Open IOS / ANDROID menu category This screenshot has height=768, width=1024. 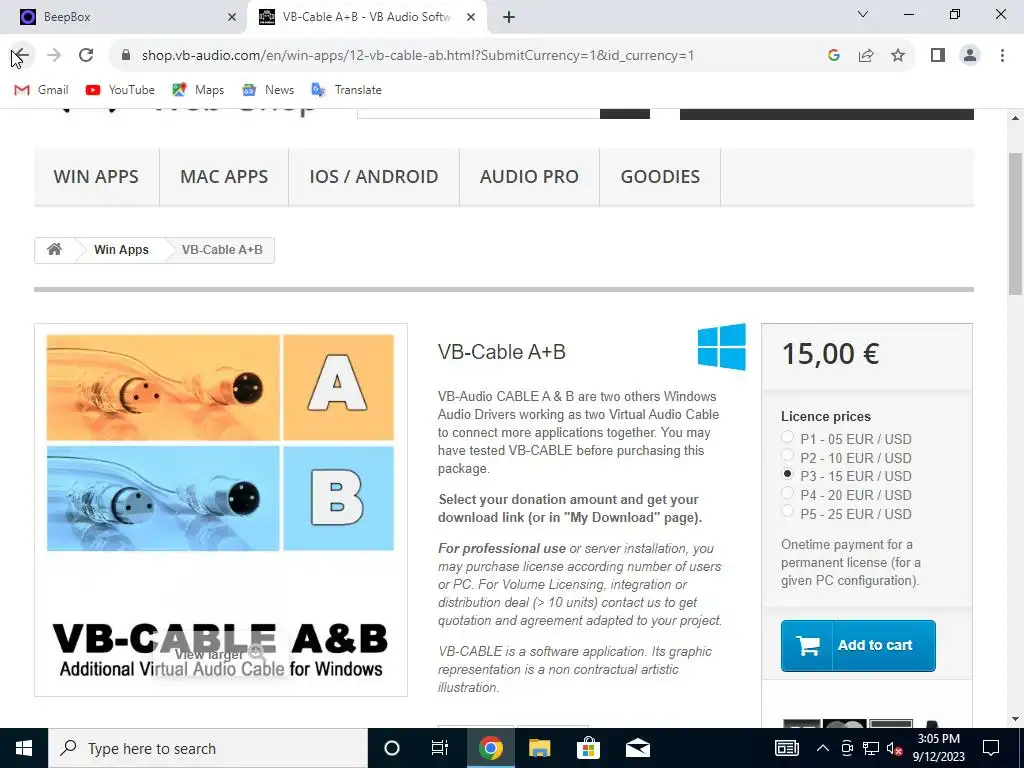pos(374,176)
